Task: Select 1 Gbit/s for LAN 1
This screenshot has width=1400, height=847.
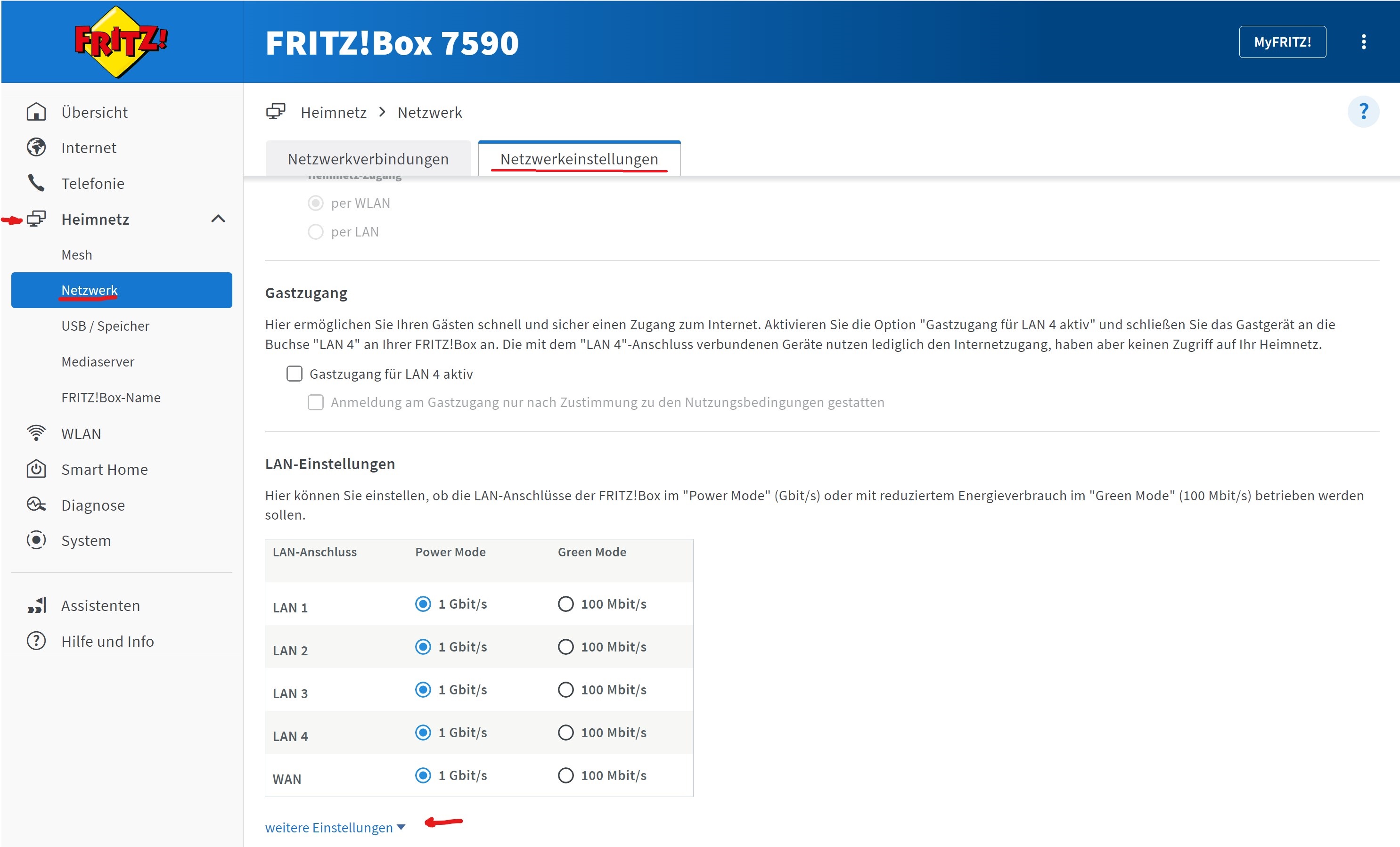Action: coord(423,604)
